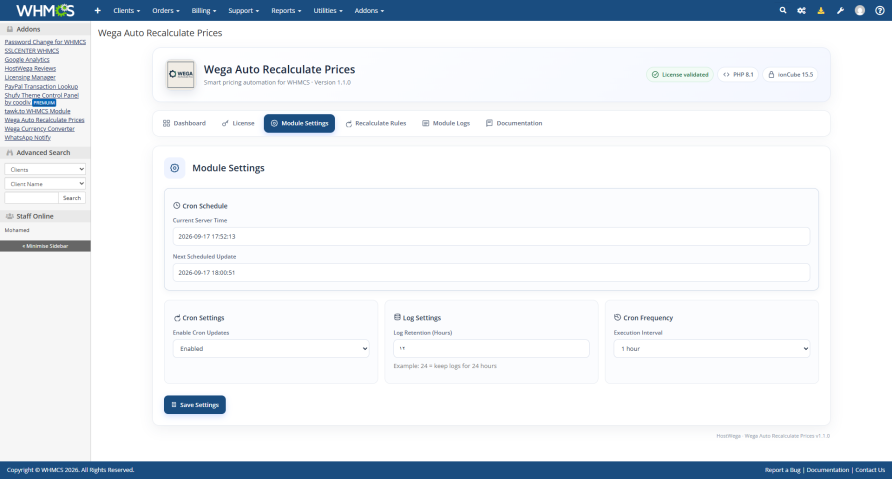The height and width of the screenshot is (479, 892).
Task: Focus the Log Retention hours field
Action: pos(492,349)
